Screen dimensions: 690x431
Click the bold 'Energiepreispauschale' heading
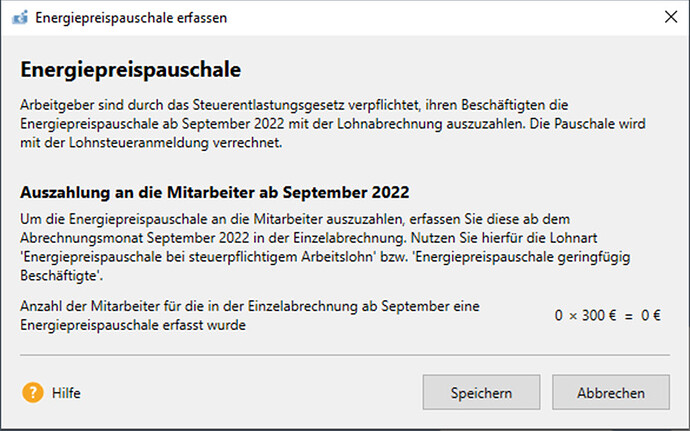point(132,71)
